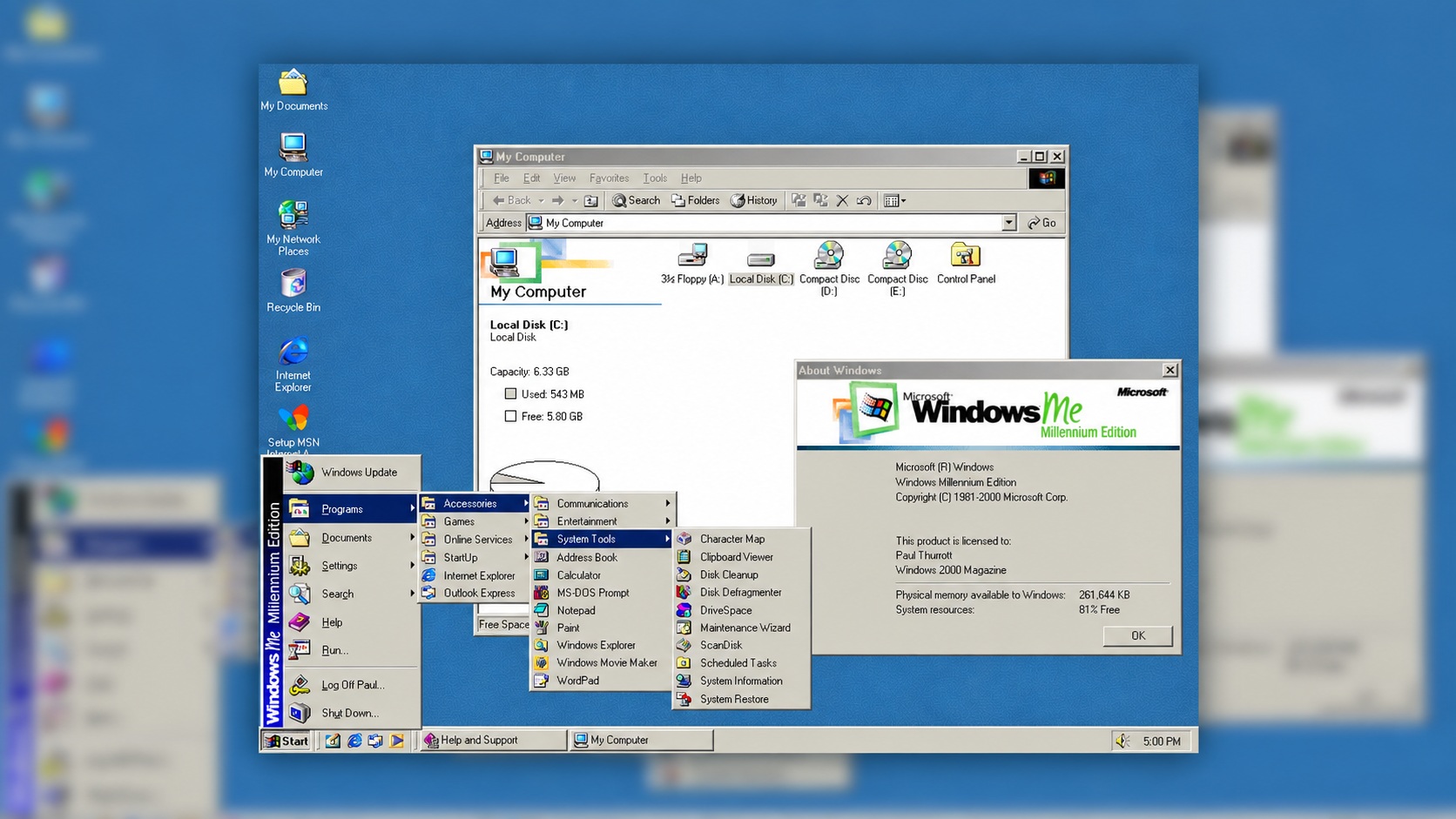Click Windows Media Player quick launch icon
The height and width of the screenshot is (819, 1456).
[397, 742]
